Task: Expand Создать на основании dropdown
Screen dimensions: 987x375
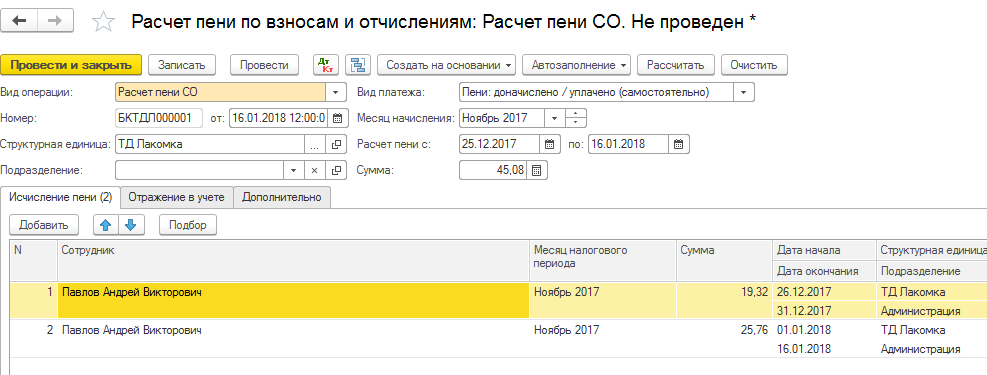Action: click(x=446, y=65)
